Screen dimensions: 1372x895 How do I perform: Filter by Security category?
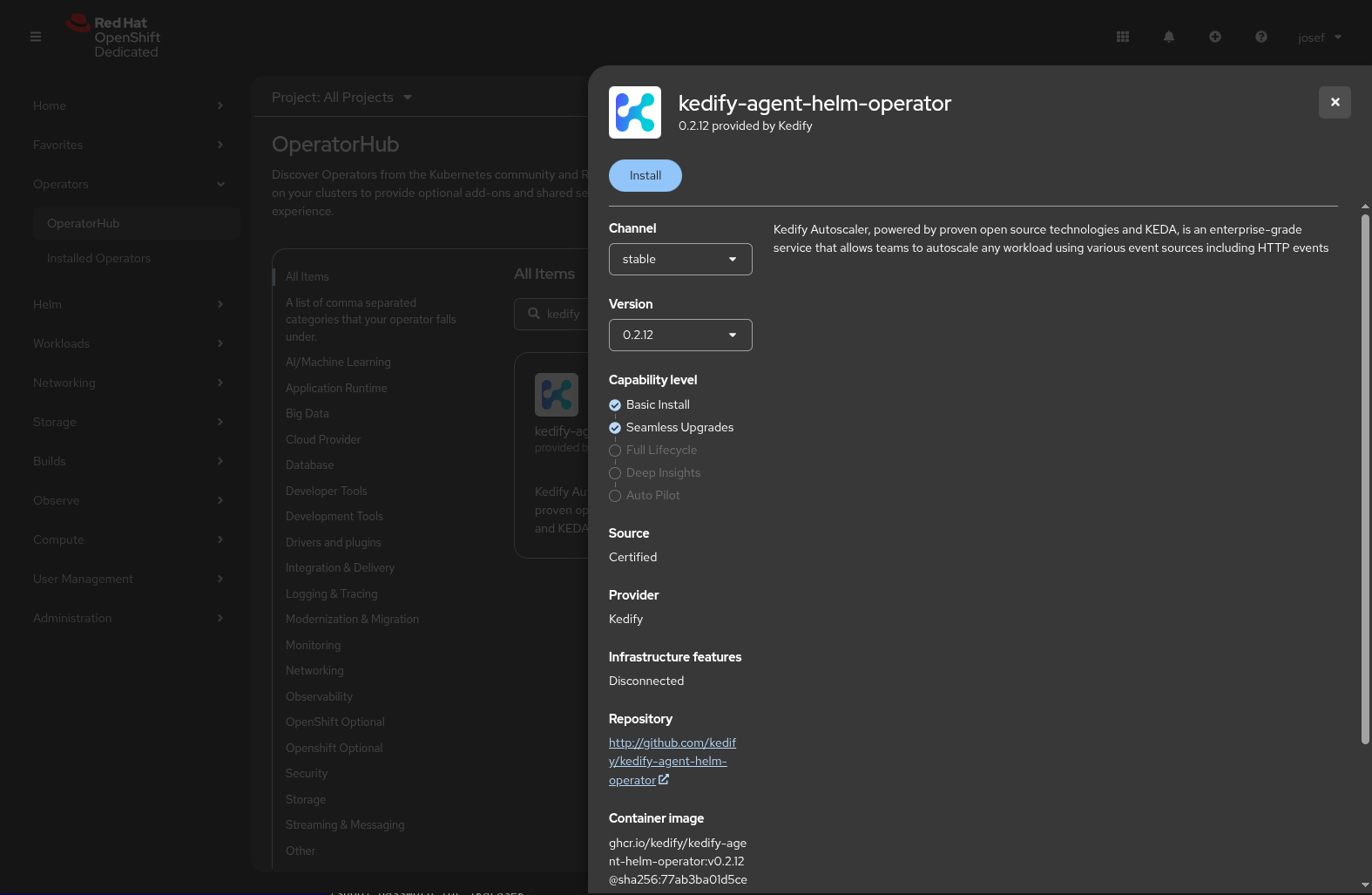tap(307, 773)
